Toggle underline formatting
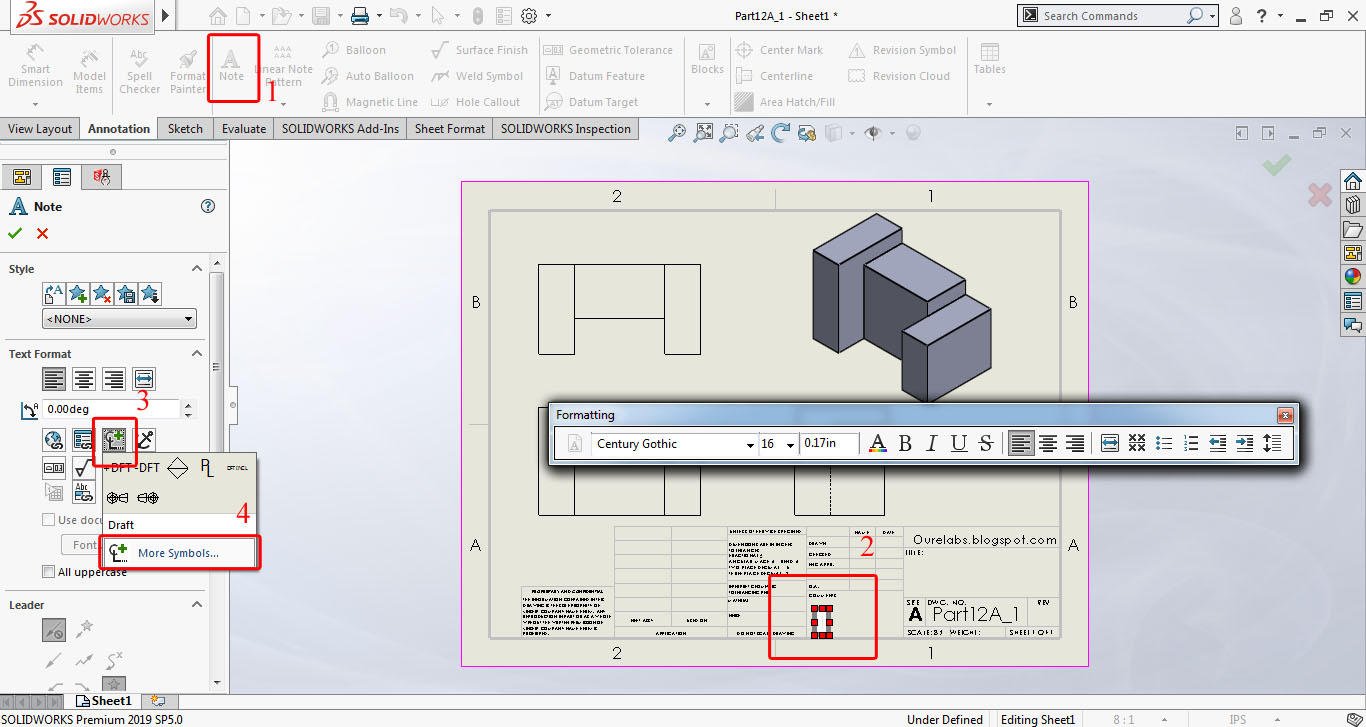This screenshot has height=727, width=1366. coord(959,443)
